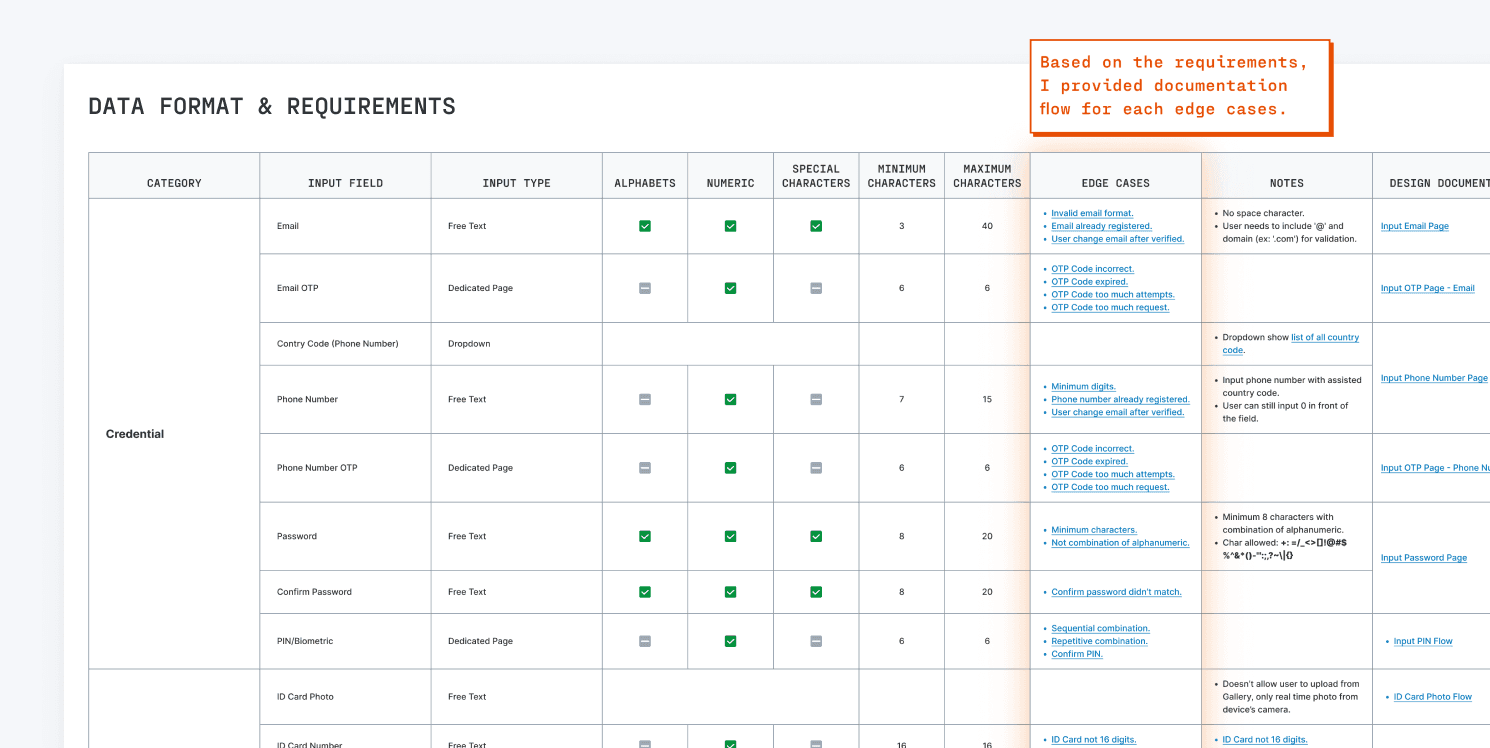1490x748 pixels.
Task: Select the minimum characters value '7'
Action: pos(901,399)
